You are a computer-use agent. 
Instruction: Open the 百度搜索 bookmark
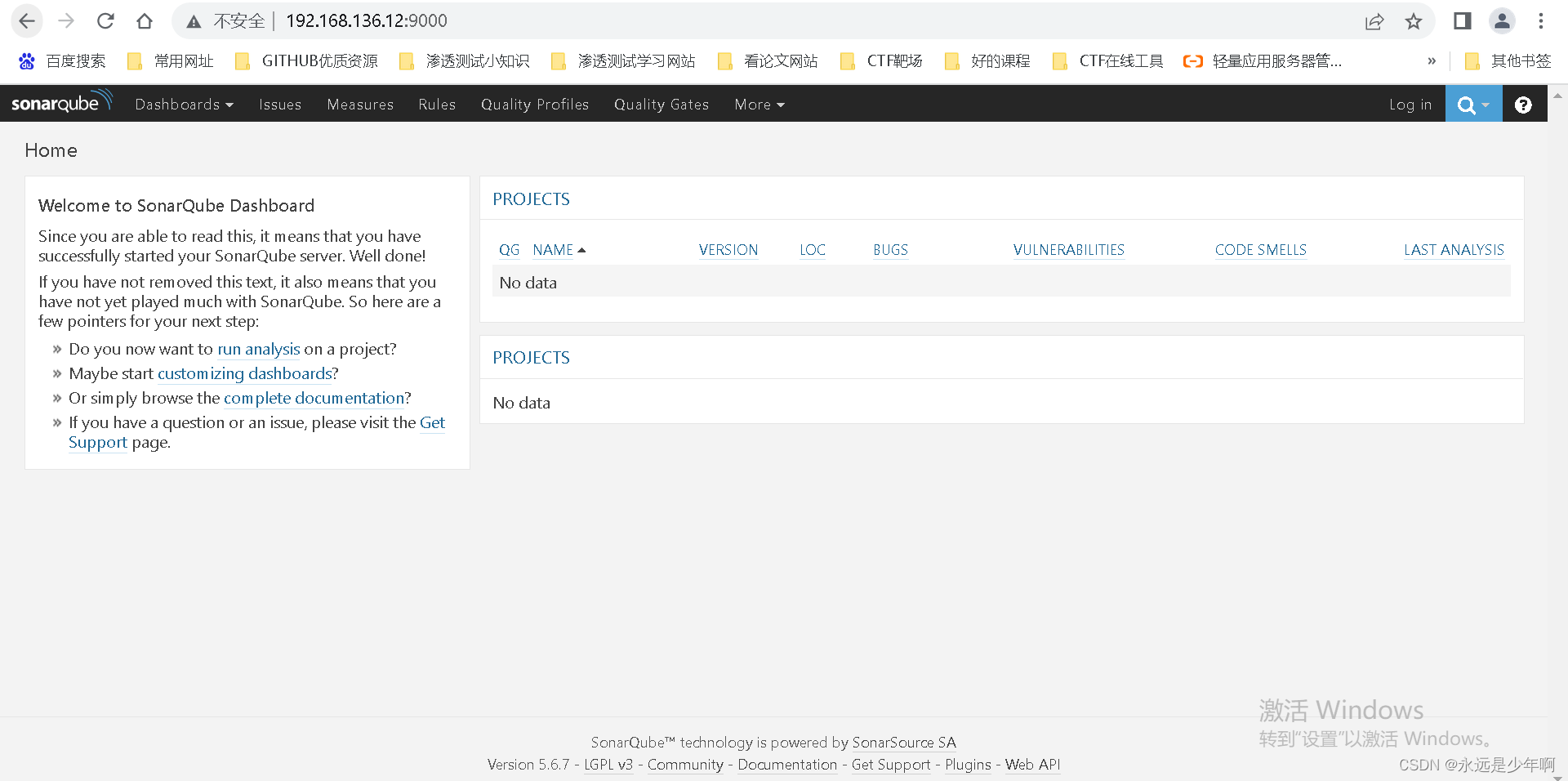63,61
